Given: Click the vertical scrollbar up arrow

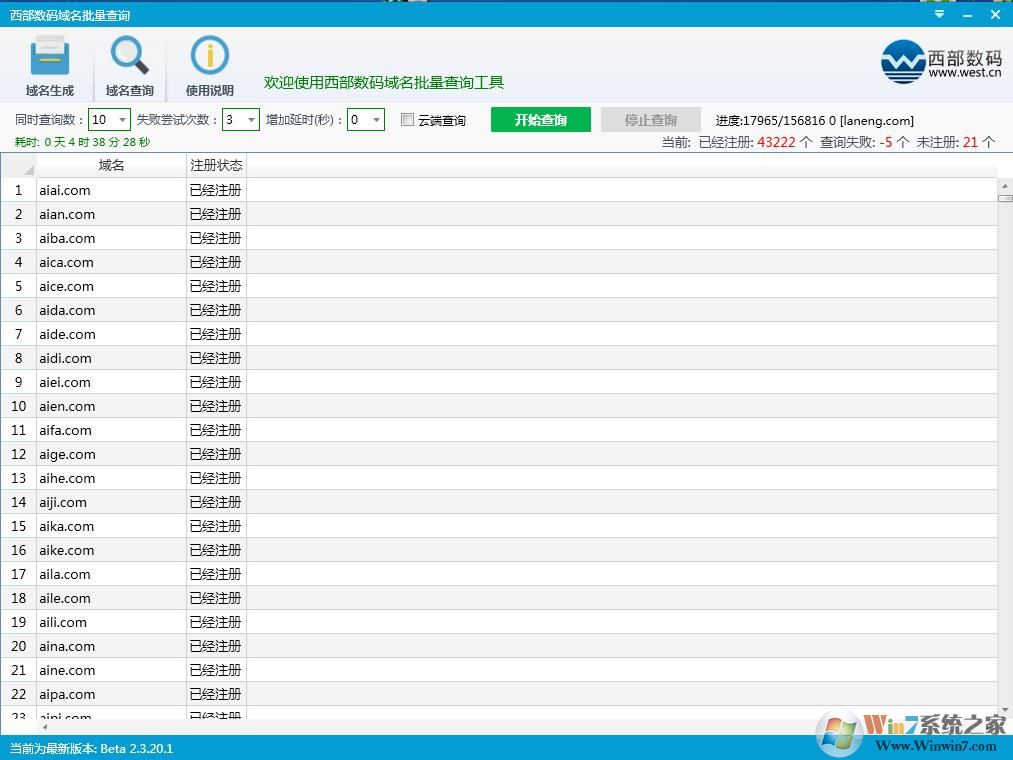Looking at the screenshot, I should pyautogui.click(x=1005, y=185).
